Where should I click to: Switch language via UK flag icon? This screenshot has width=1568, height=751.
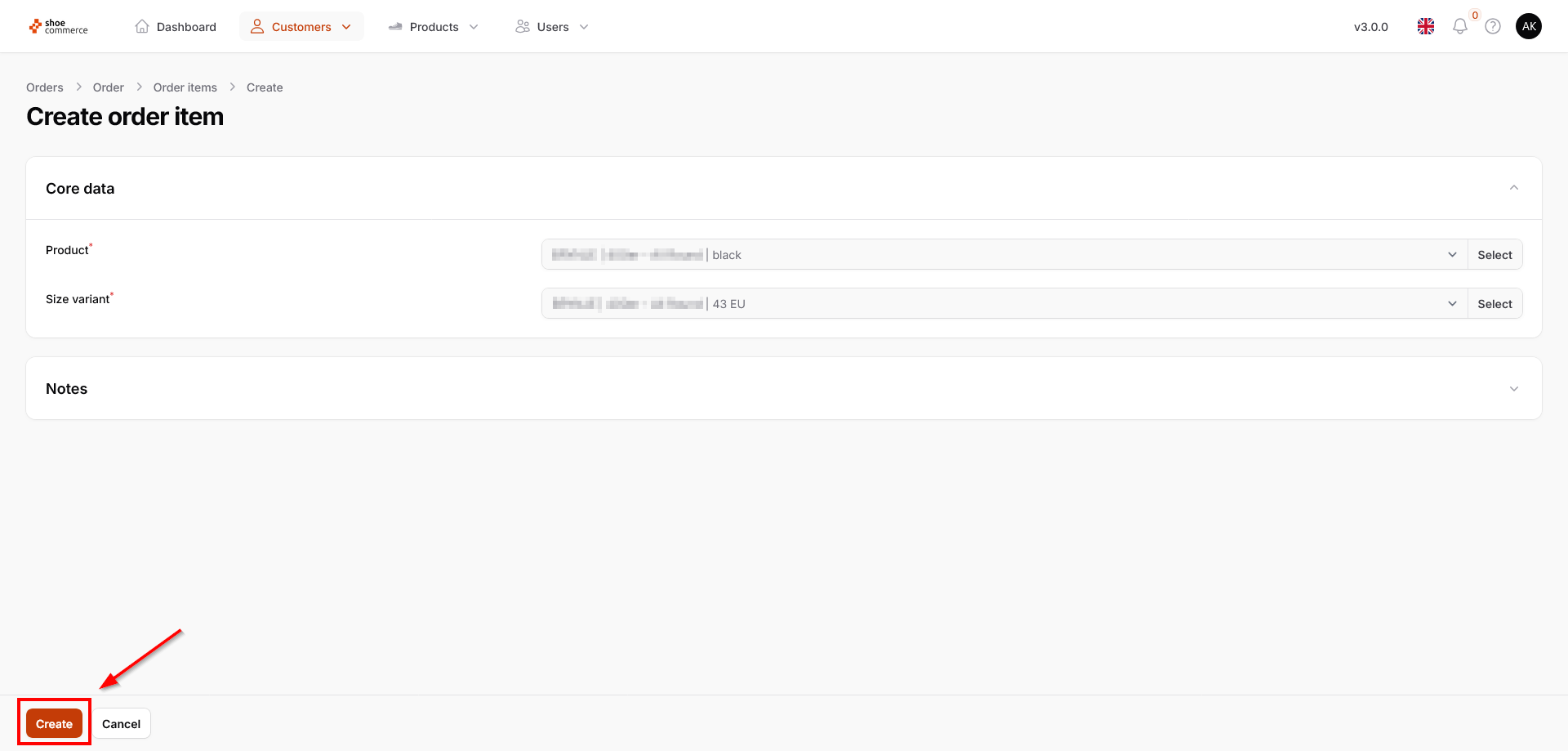click(1426, 26)
